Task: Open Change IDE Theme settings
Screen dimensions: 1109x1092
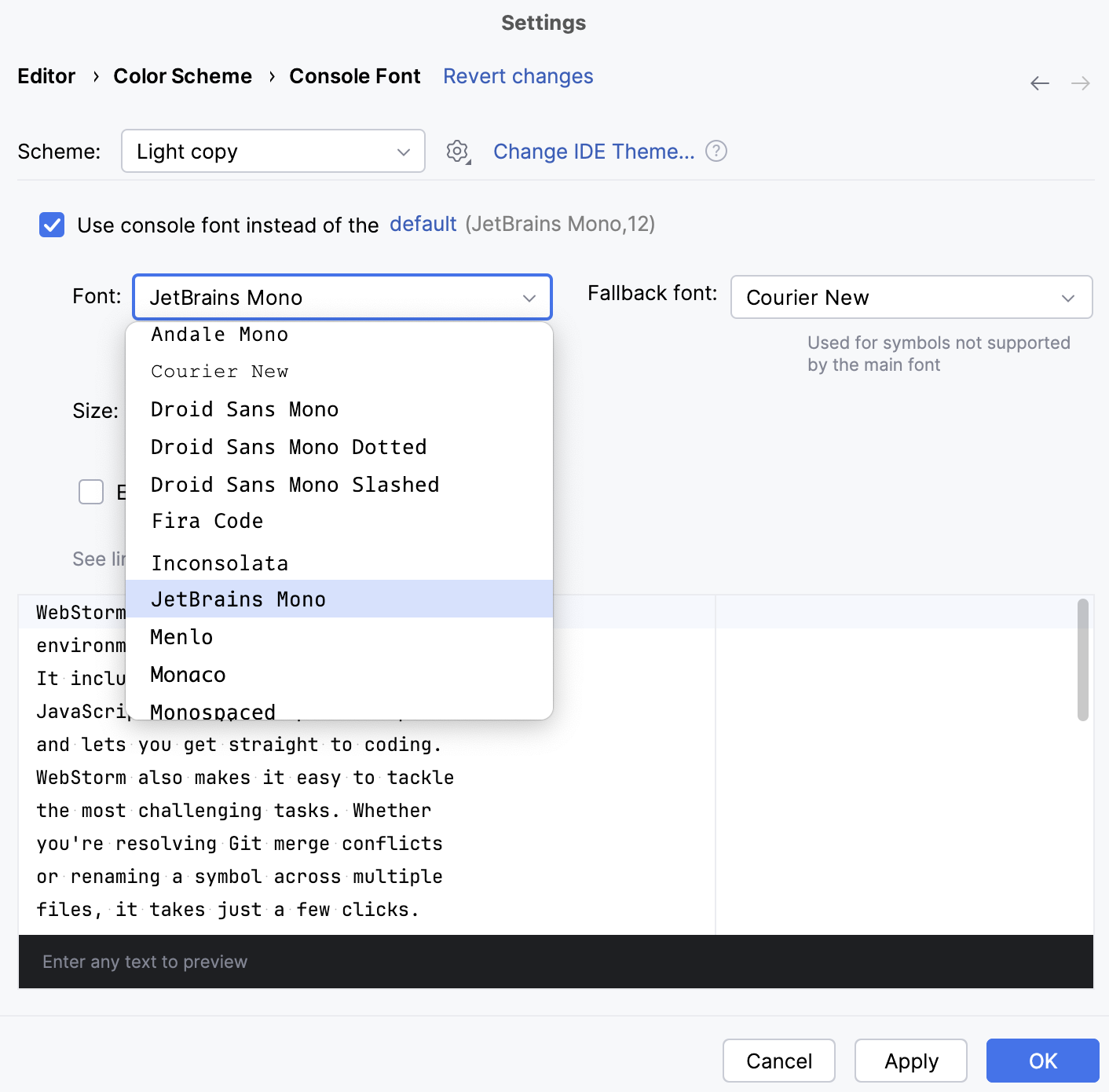Action: click(594, 151)
